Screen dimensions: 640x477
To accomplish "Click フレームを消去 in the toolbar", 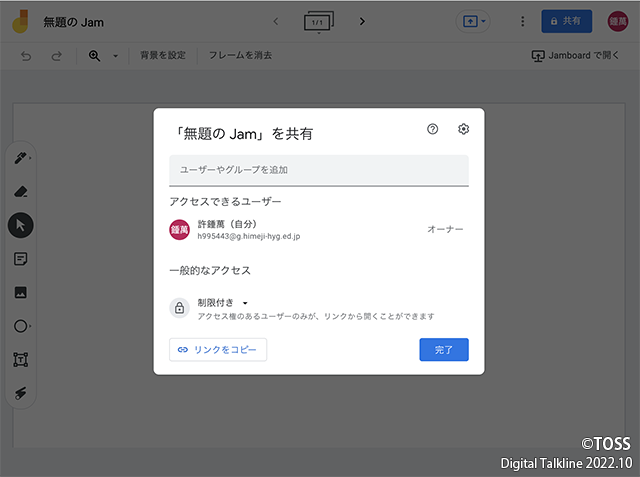I will pos(240,56).
